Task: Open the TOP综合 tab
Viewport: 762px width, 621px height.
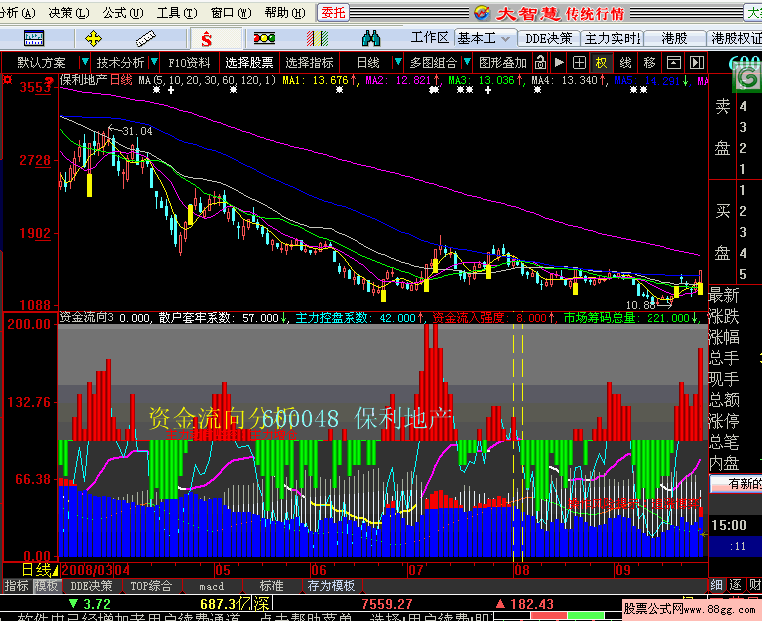Action: click(x=151, y=586)
